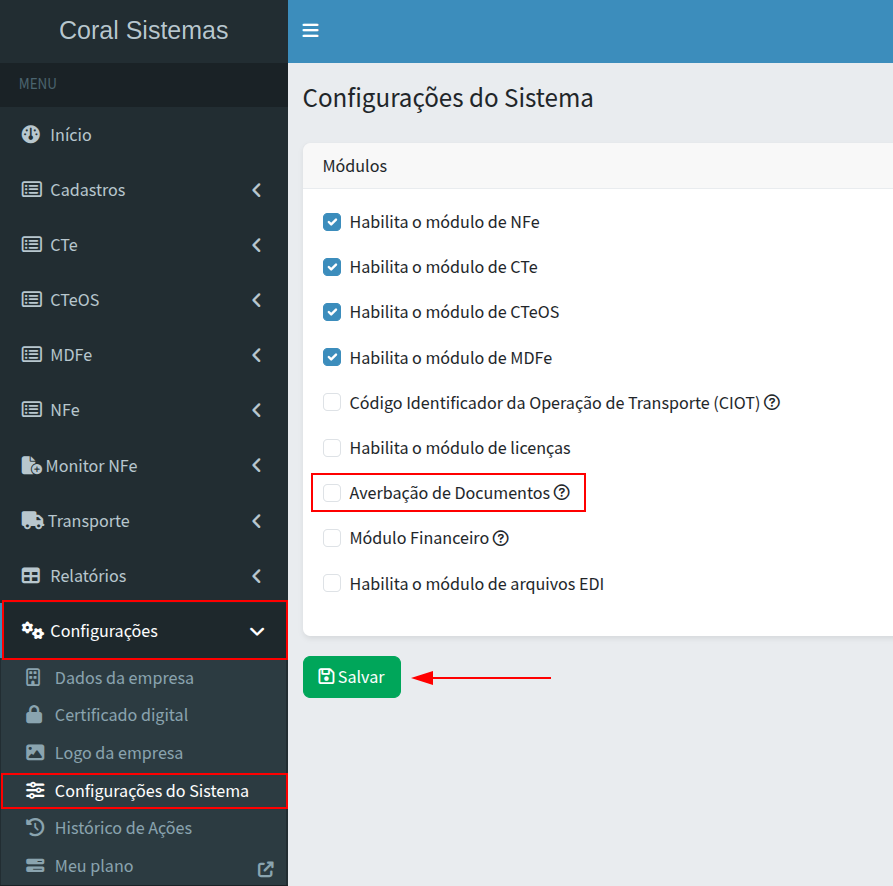This screenshot has width=893, height=886.
Task: Click the Início dashboard icon
Action: (x=31, y=135)
